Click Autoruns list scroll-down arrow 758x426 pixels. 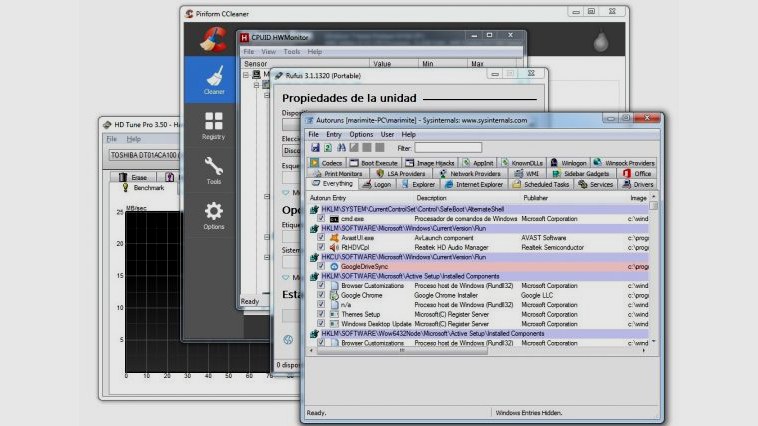click(654, 341)
